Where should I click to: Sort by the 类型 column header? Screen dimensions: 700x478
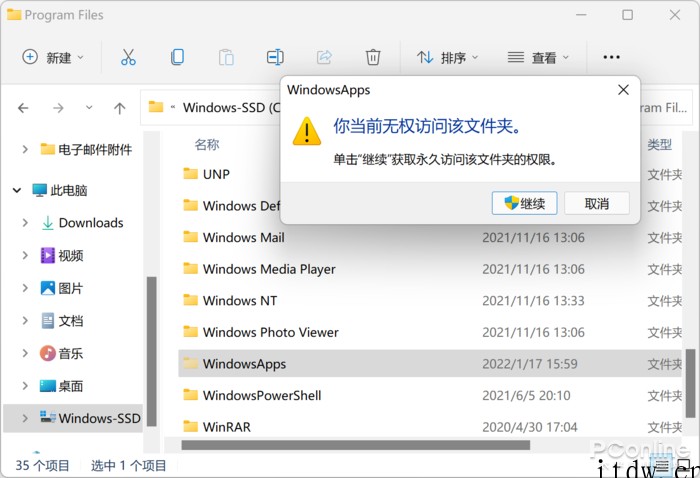coord(659,144)
